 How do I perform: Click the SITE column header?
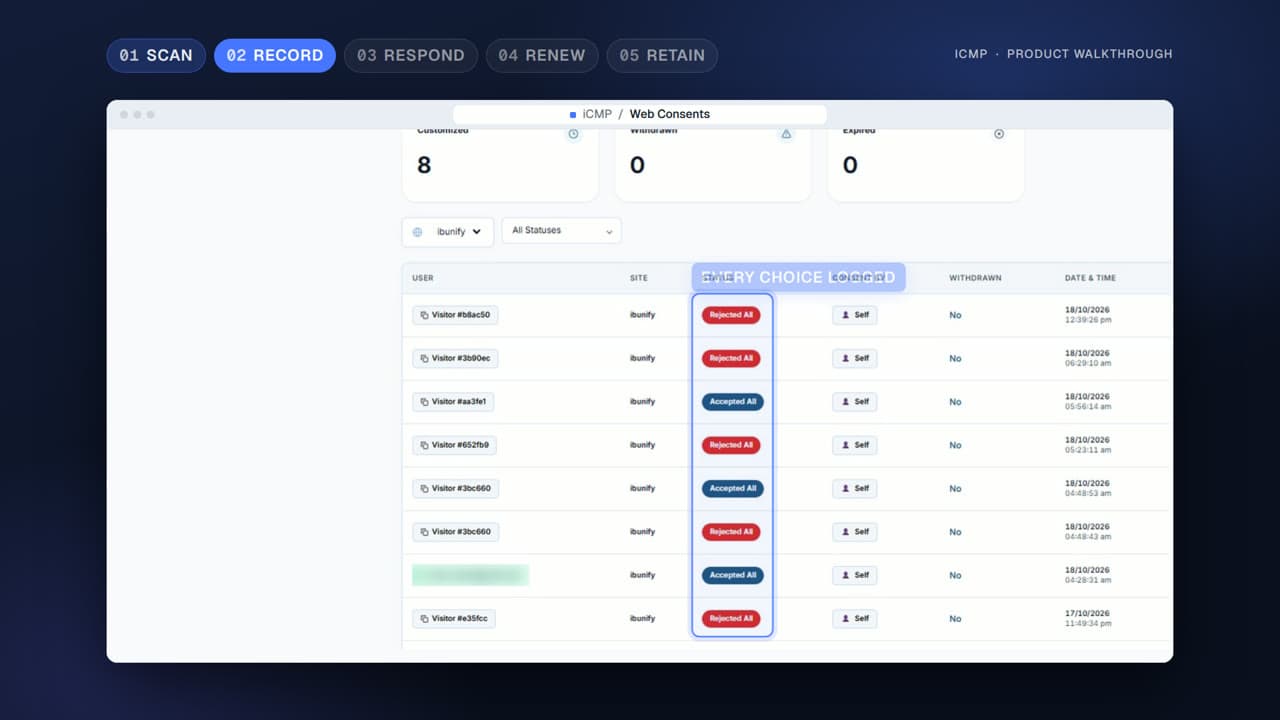639,278
